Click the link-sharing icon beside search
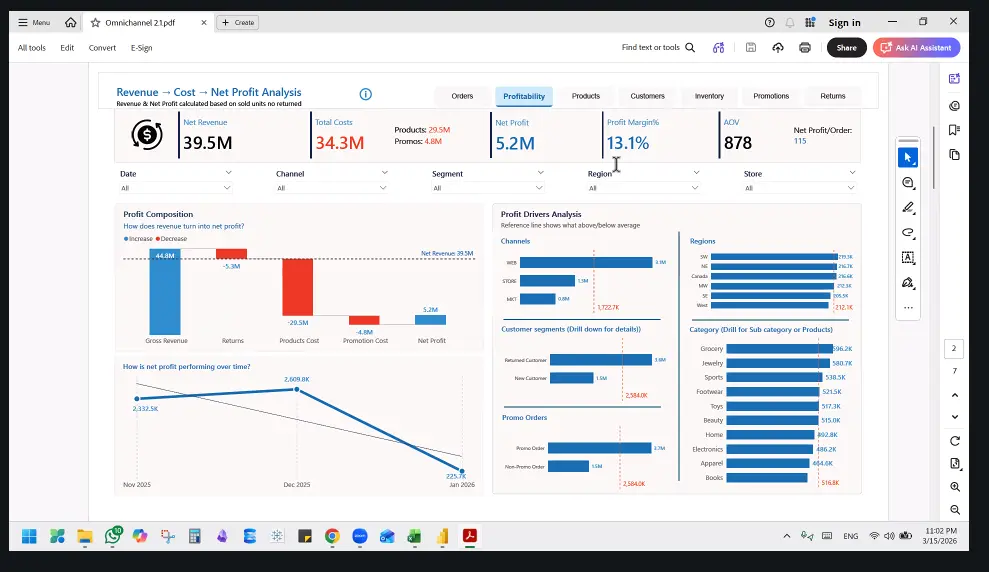The image size is (989, 572). 718,48
